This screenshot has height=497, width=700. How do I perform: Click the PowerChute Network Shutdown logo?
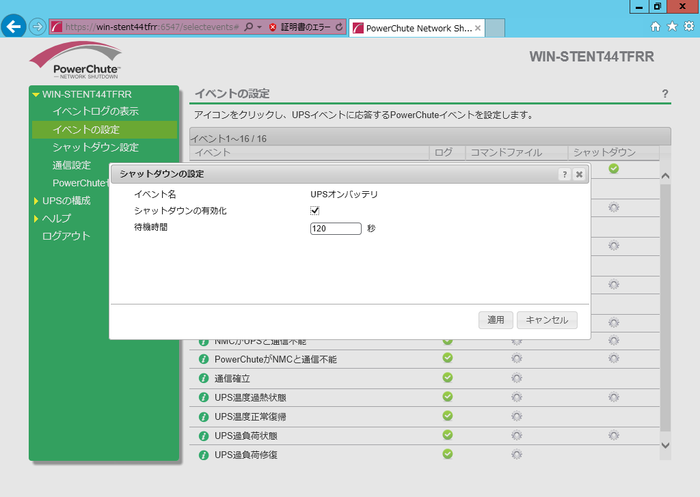(75, 60)
